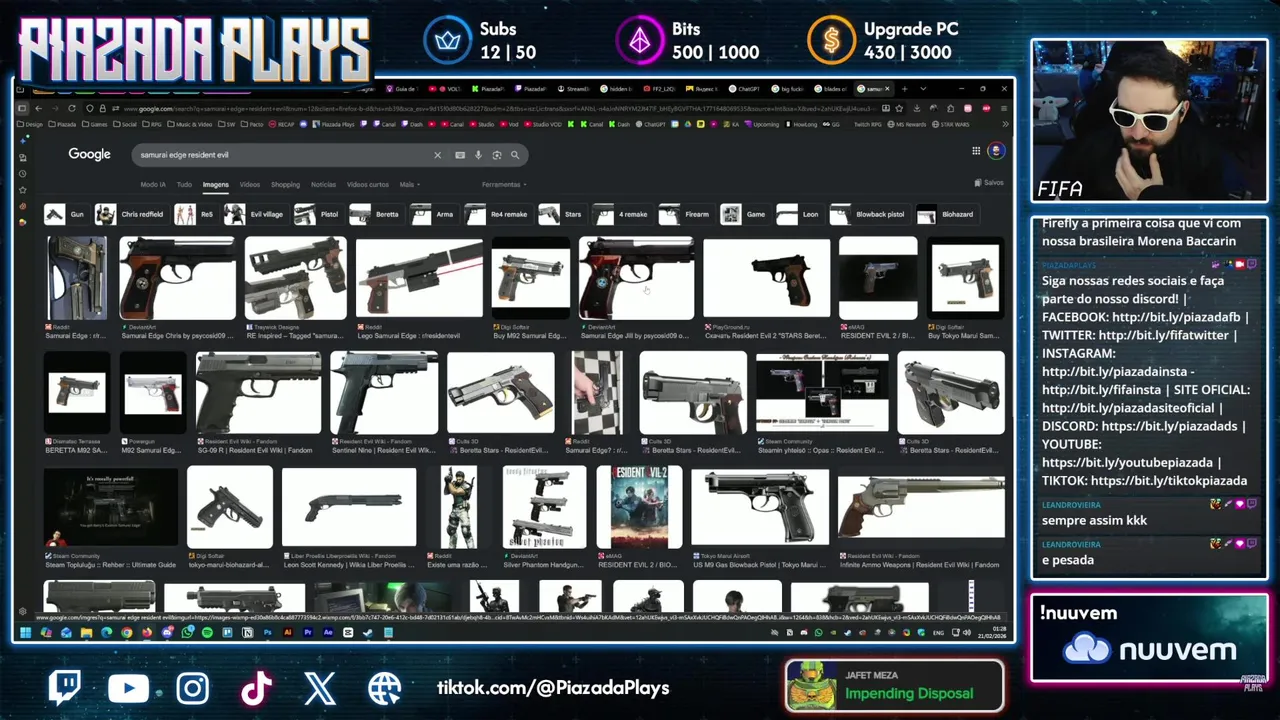This screenshot has width=1280, height=720.
Task: Switch to the Shopping tab
Action: coord(285,185)
